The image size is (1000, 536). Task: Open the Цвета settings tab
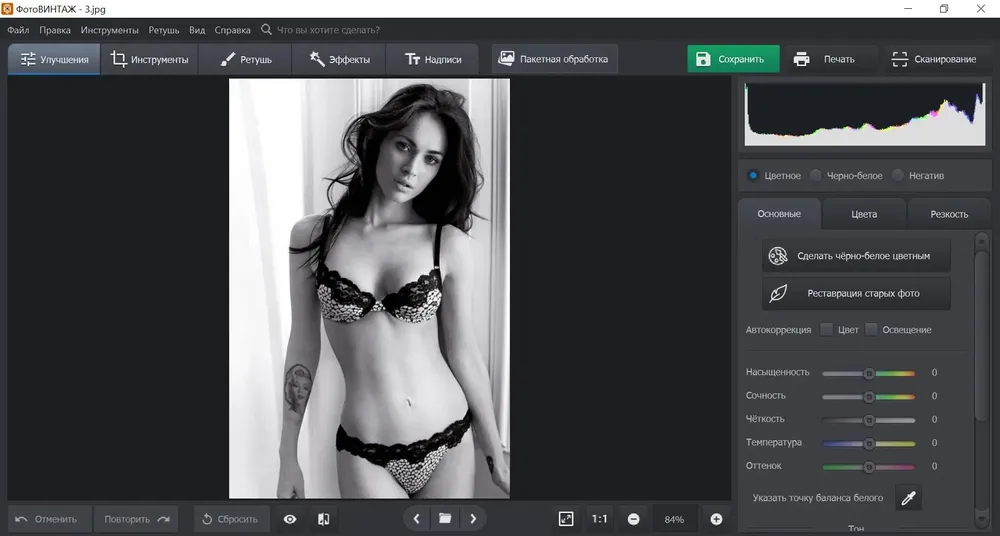pos(864,214)
